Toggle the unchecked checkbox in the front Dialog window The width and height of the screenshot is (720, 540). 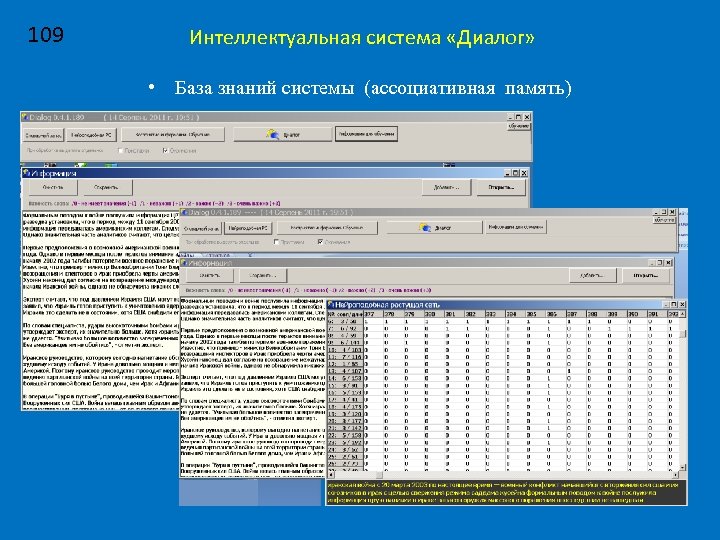click(x=276, y=242)
